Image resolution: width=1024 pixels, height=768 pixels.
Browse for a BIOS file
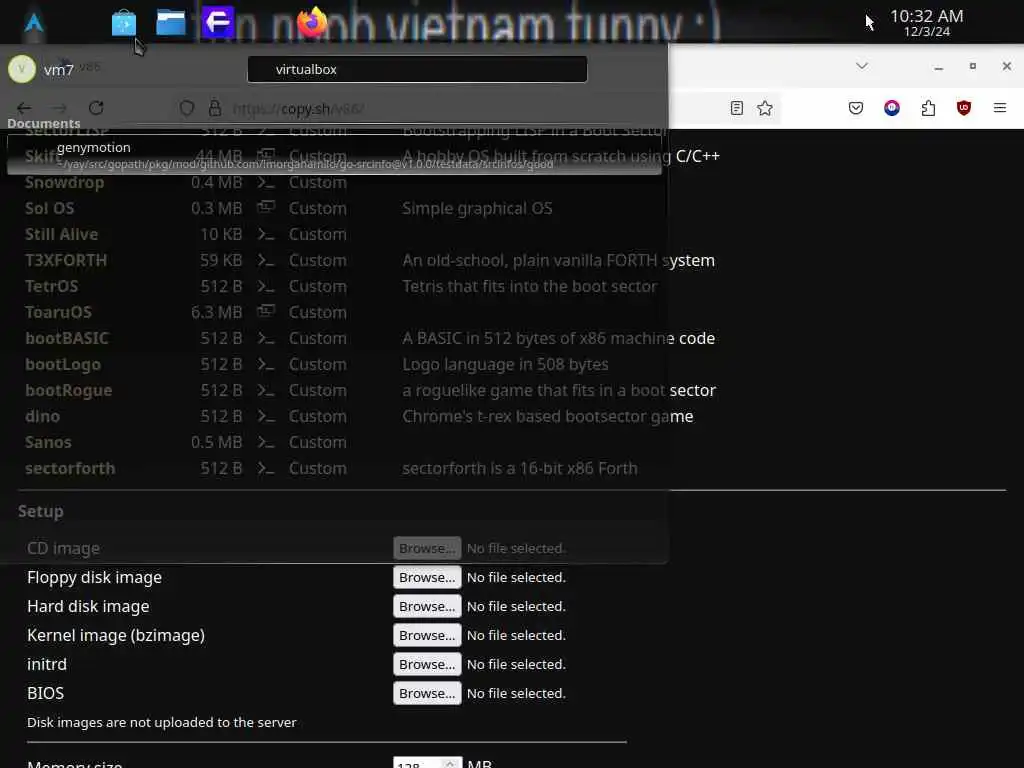(427, 694)
